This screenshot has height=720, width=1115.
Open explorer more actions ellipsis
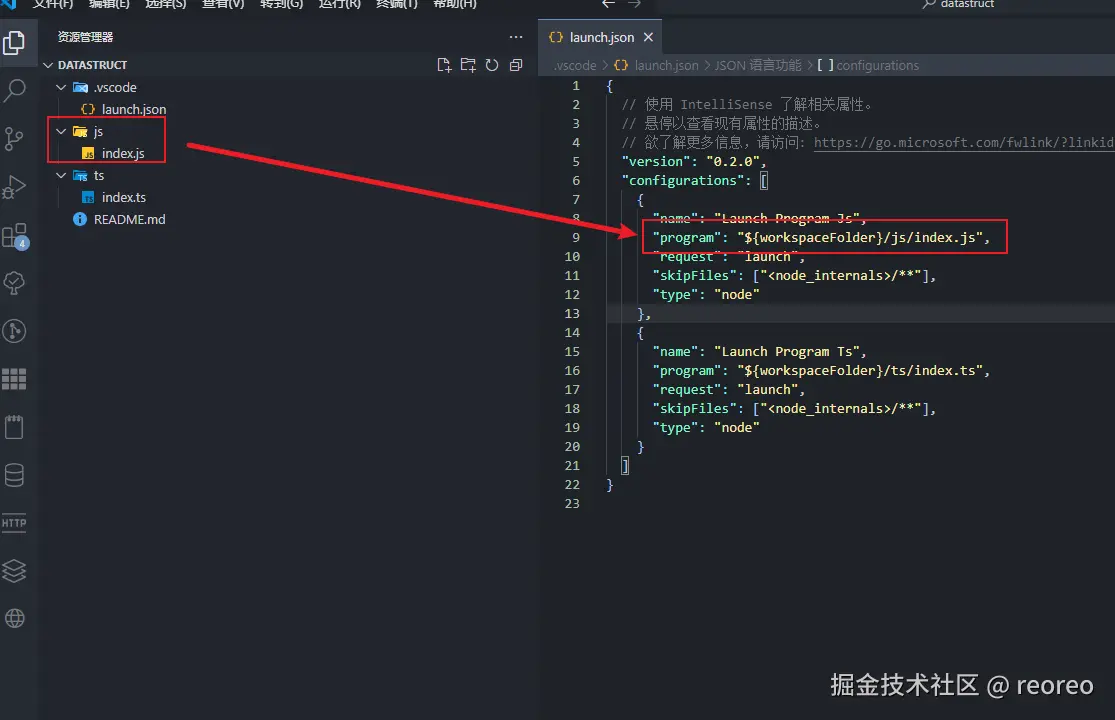[516, 37]
